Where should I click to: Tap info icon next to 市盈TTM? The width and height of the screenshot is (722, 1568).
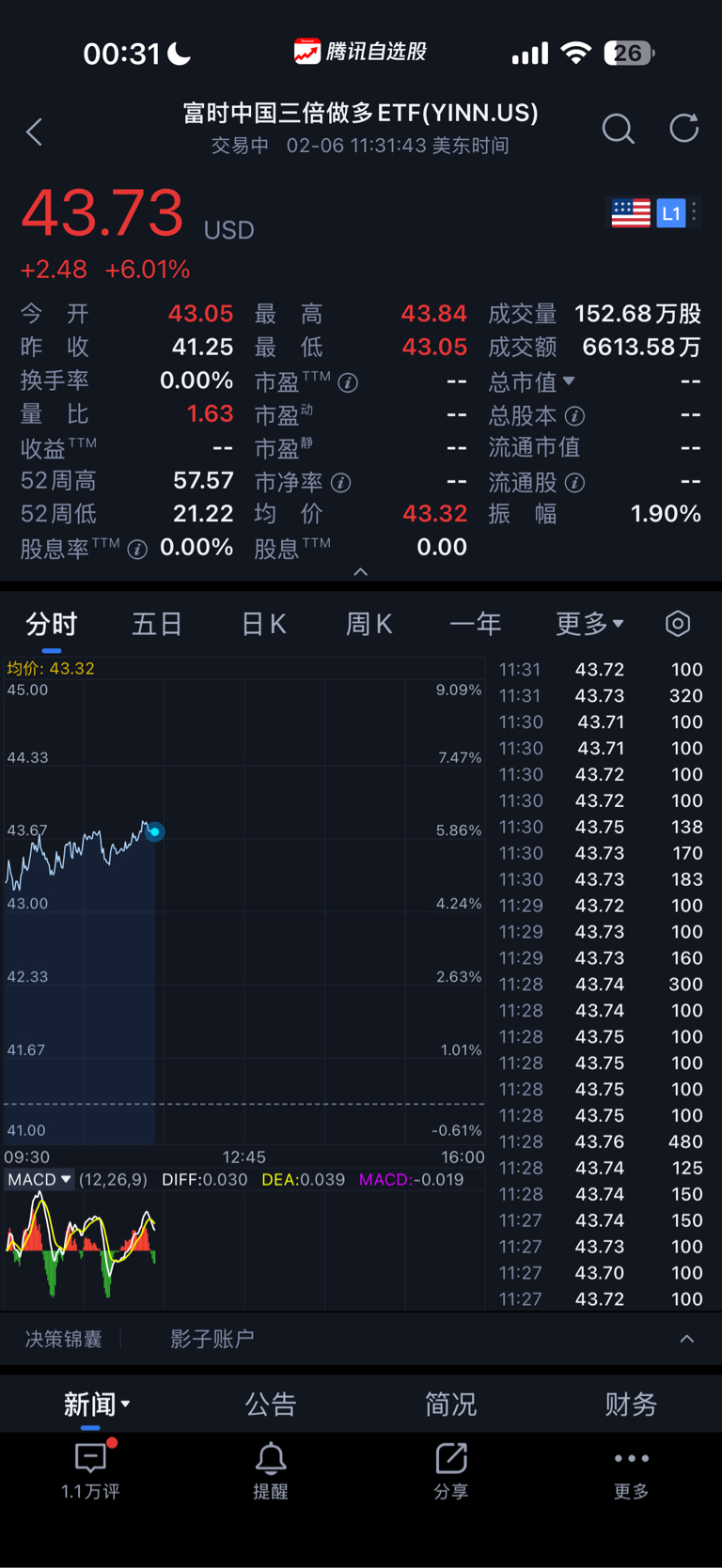(348, 382)
